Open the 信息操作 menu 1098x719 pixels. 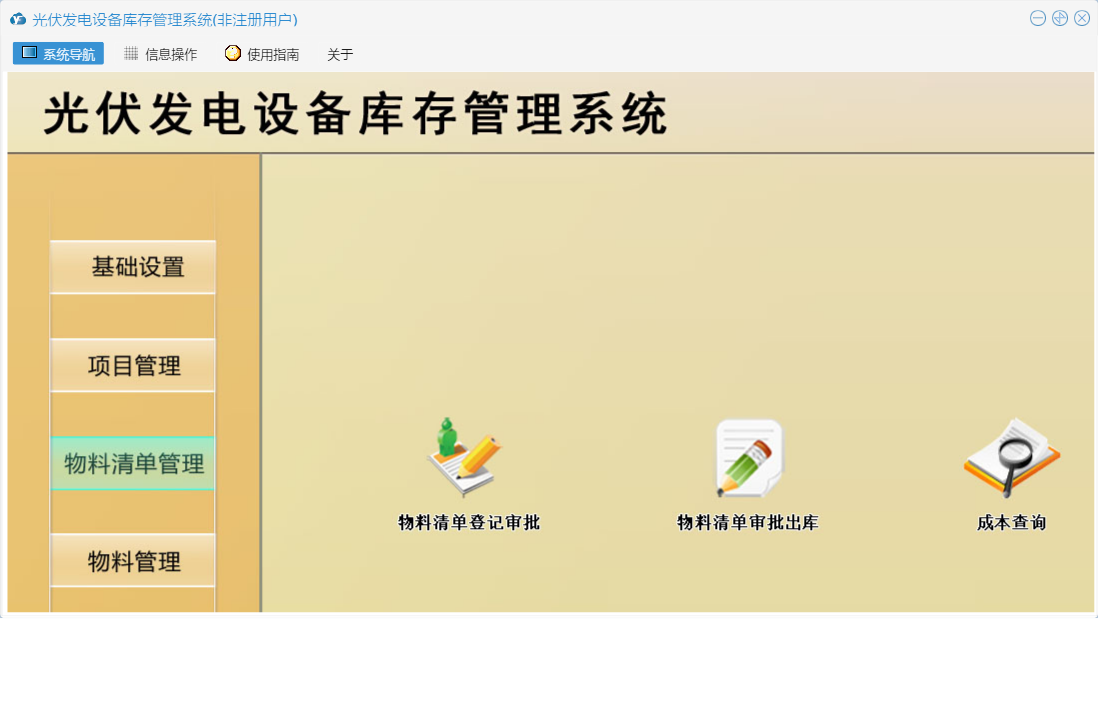[161, 54]
